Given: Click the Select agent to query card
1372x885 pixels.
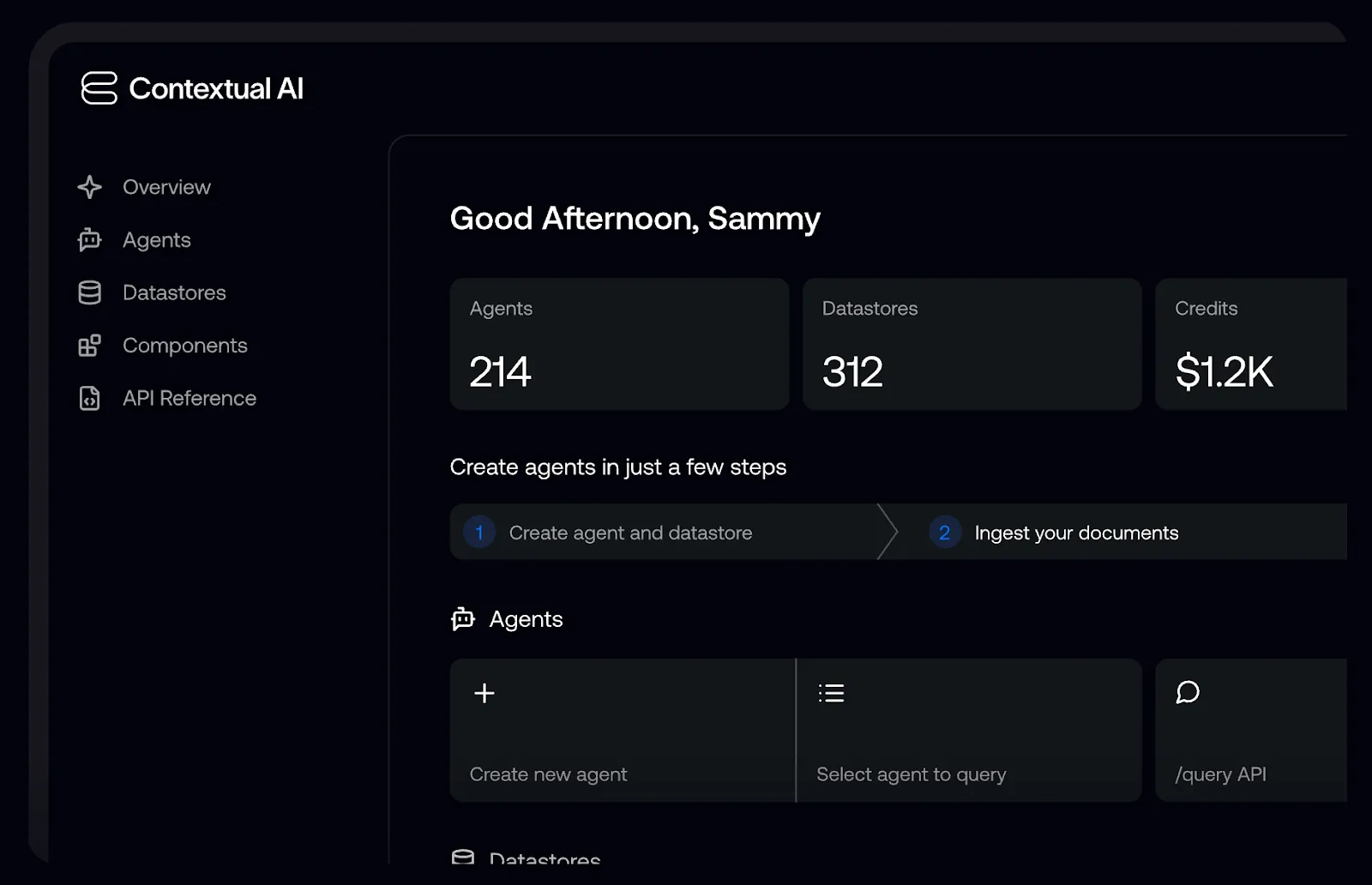Looking at the screenshot, I should (969, 731).
